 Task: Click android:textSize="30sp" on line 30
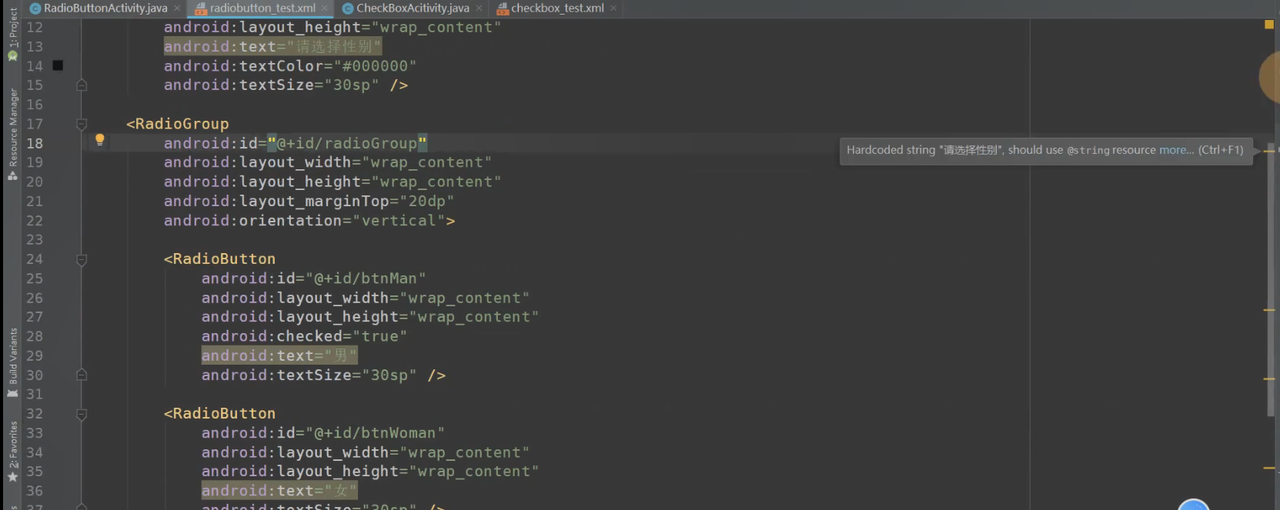point(309,376)
